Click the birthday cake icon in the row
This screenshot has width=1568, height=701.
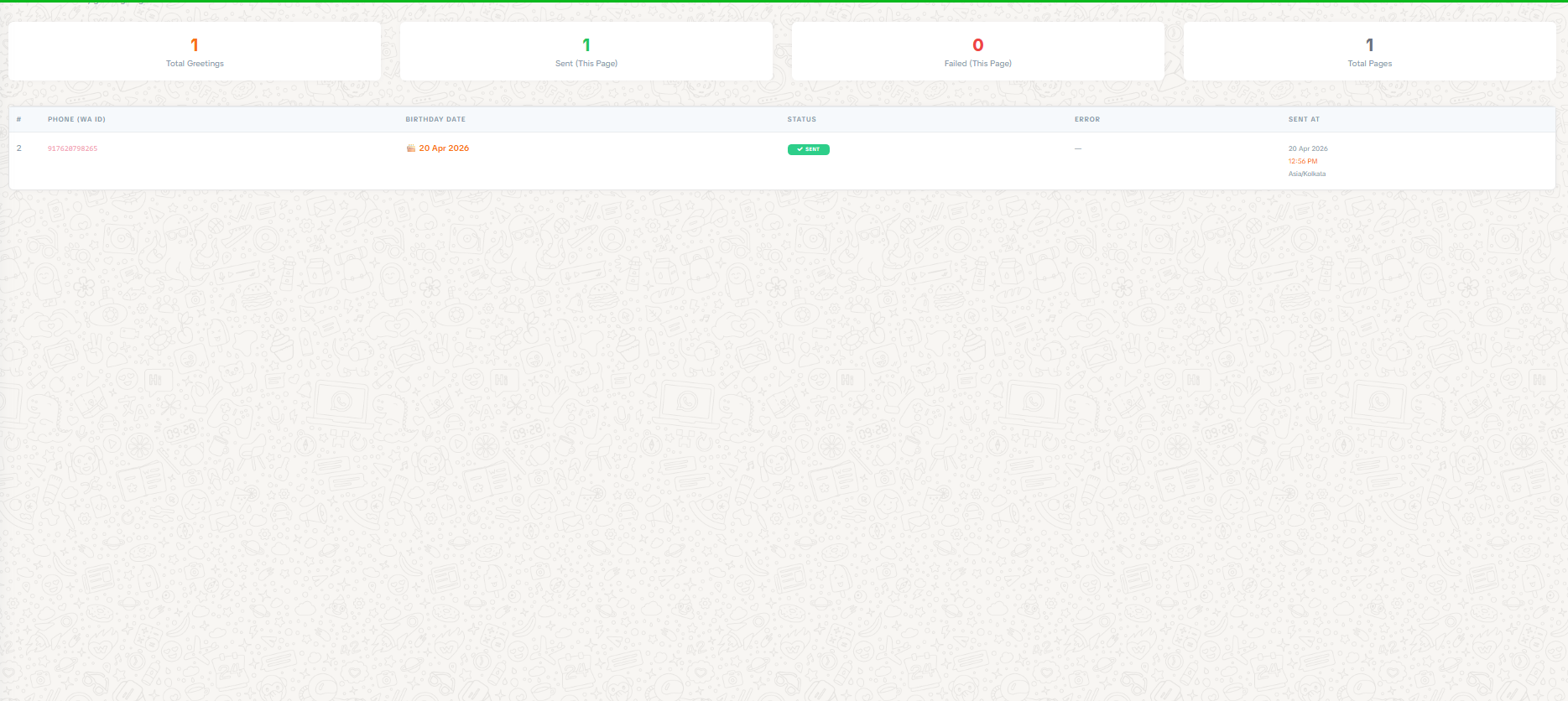(x=411, y=148)
